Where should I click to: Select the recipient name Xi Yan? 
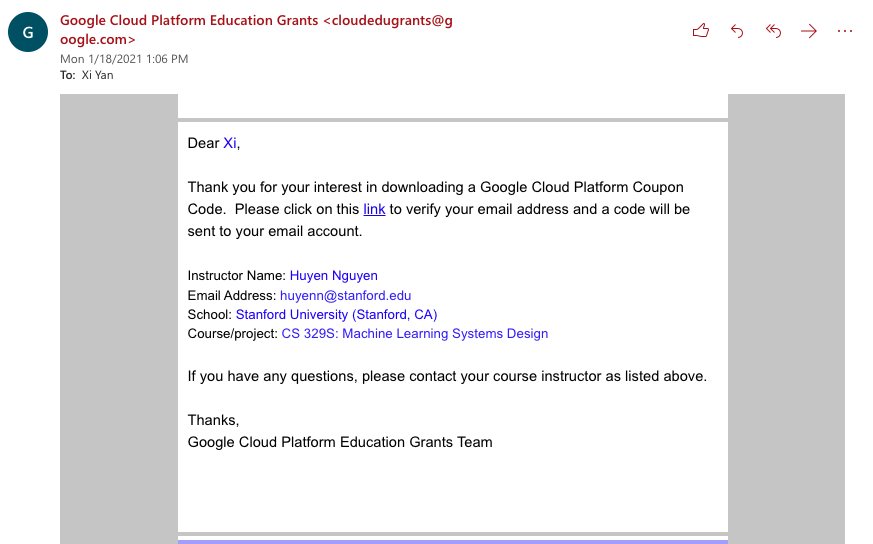point(97,75)
